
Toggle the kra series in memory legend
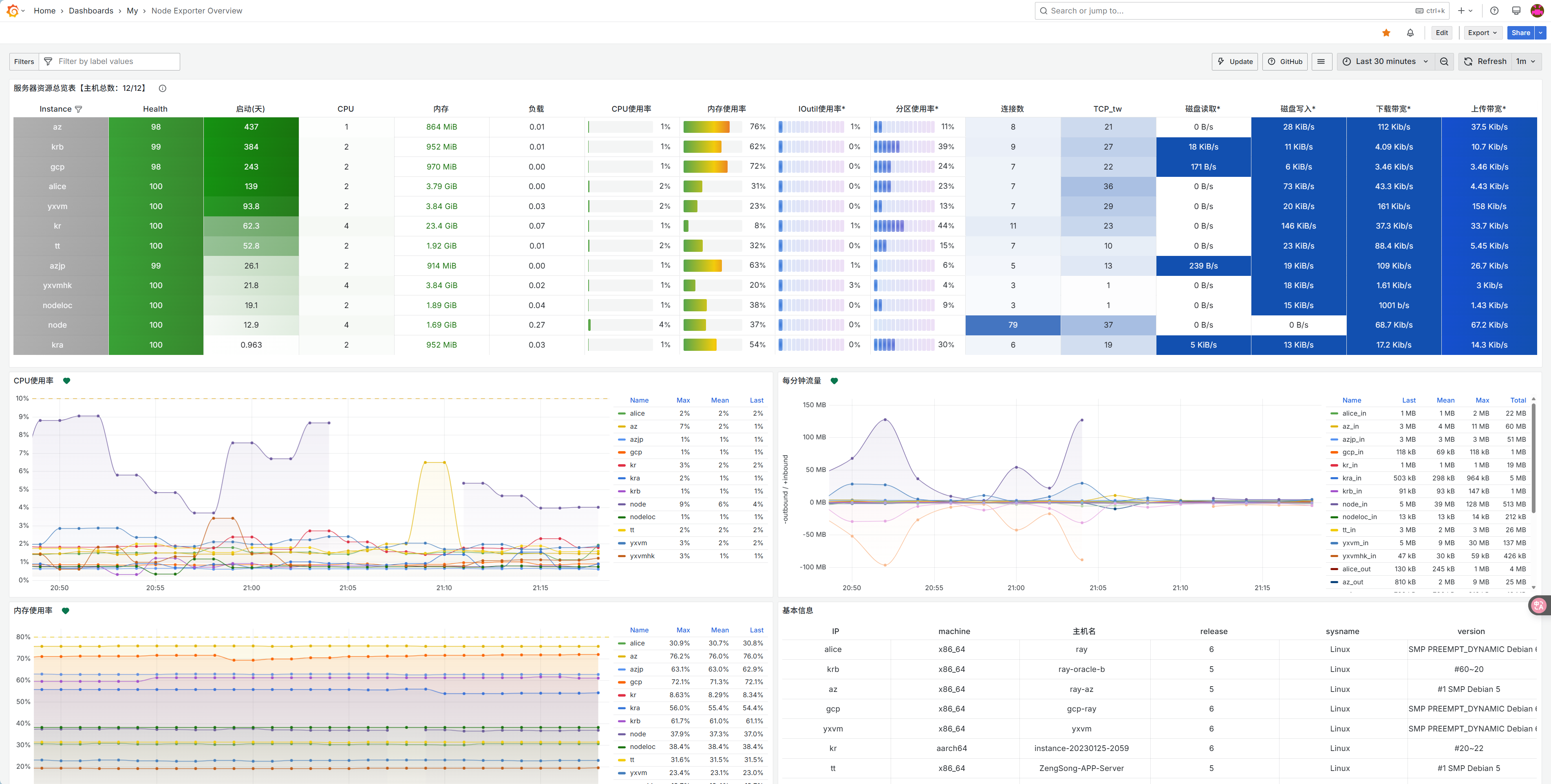click(x=635, y=708)
